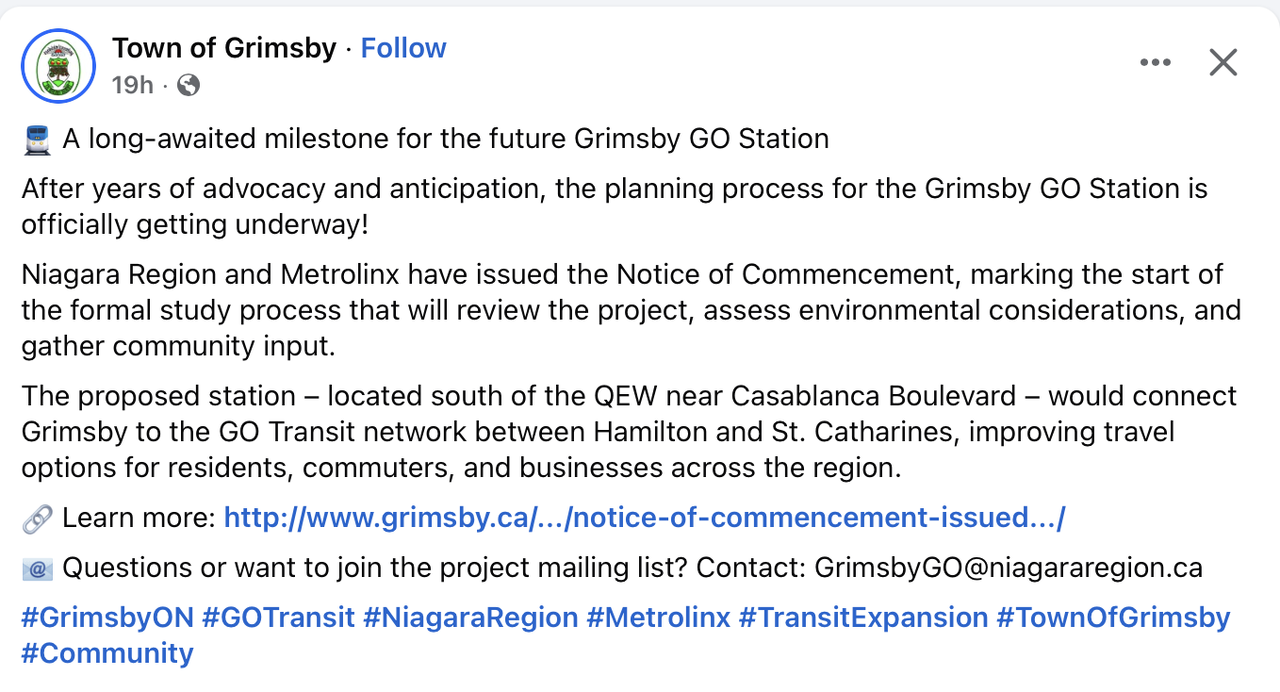Open the #GOTransit hashtag

click(278, 617)
